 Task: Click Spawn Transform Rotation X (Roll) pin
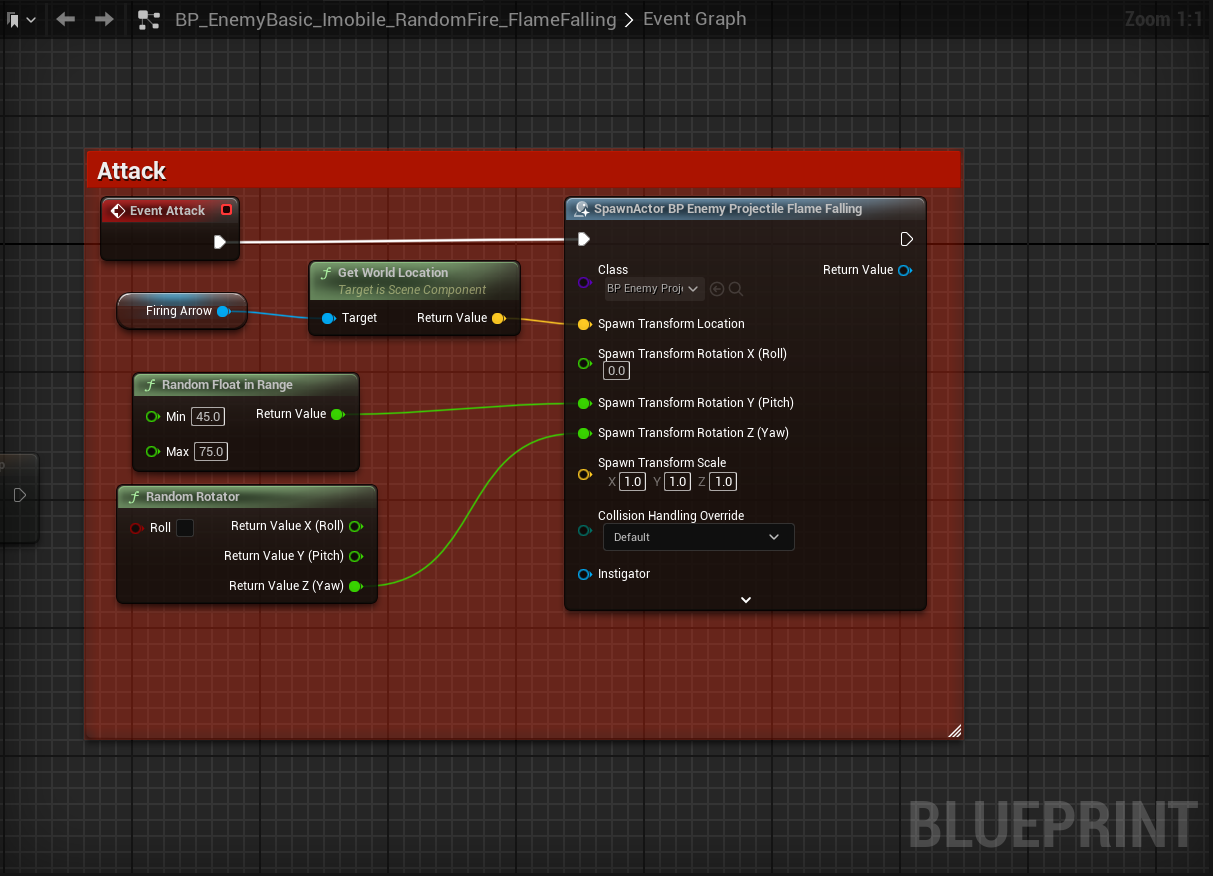(x=584, y=363)
